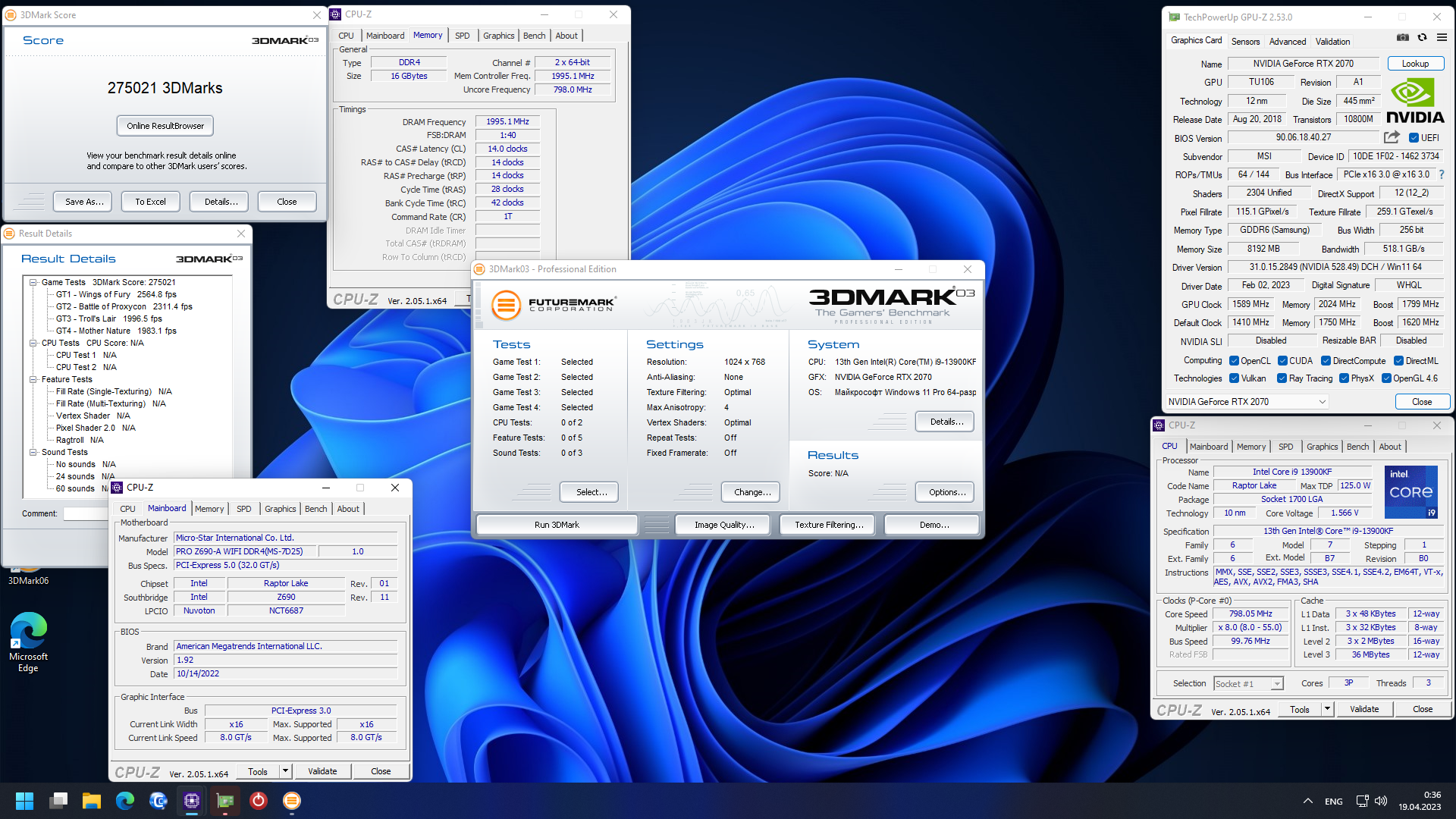This screenshot has height=819, width=1456.
Task: Toggle the Vulkan checkbox
Action: click(x=1234, y=378)
